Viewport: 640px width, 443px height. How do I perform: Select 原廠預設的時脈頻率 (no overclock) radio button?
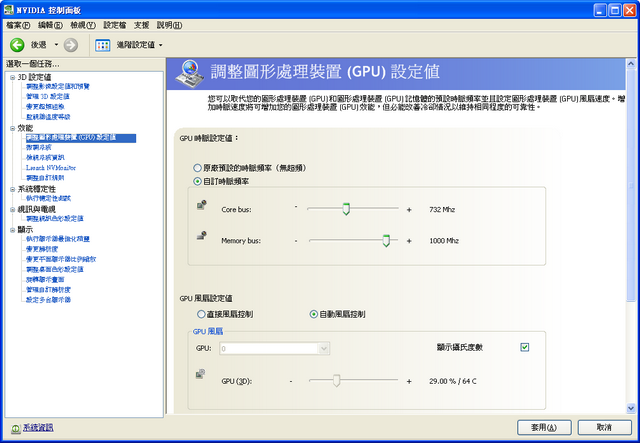198,168
